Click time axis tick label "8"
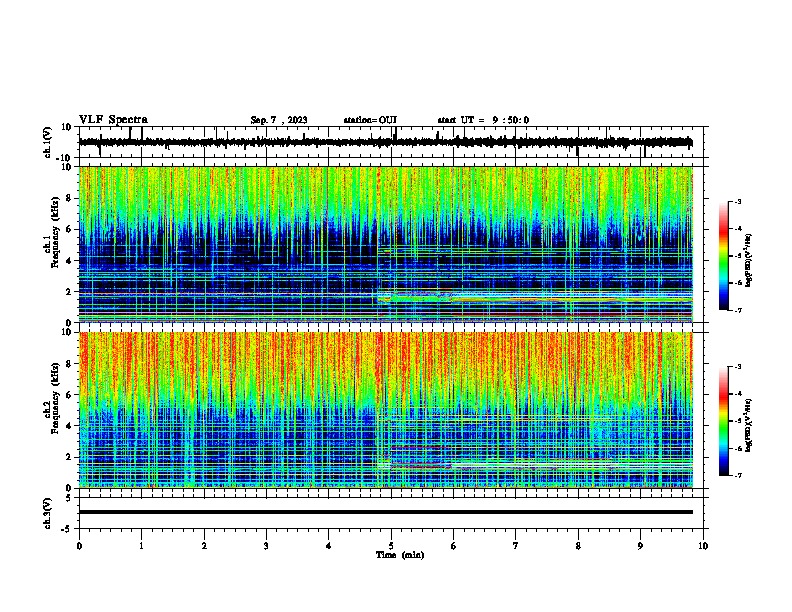792x612 pixels. tap(578, 546)
